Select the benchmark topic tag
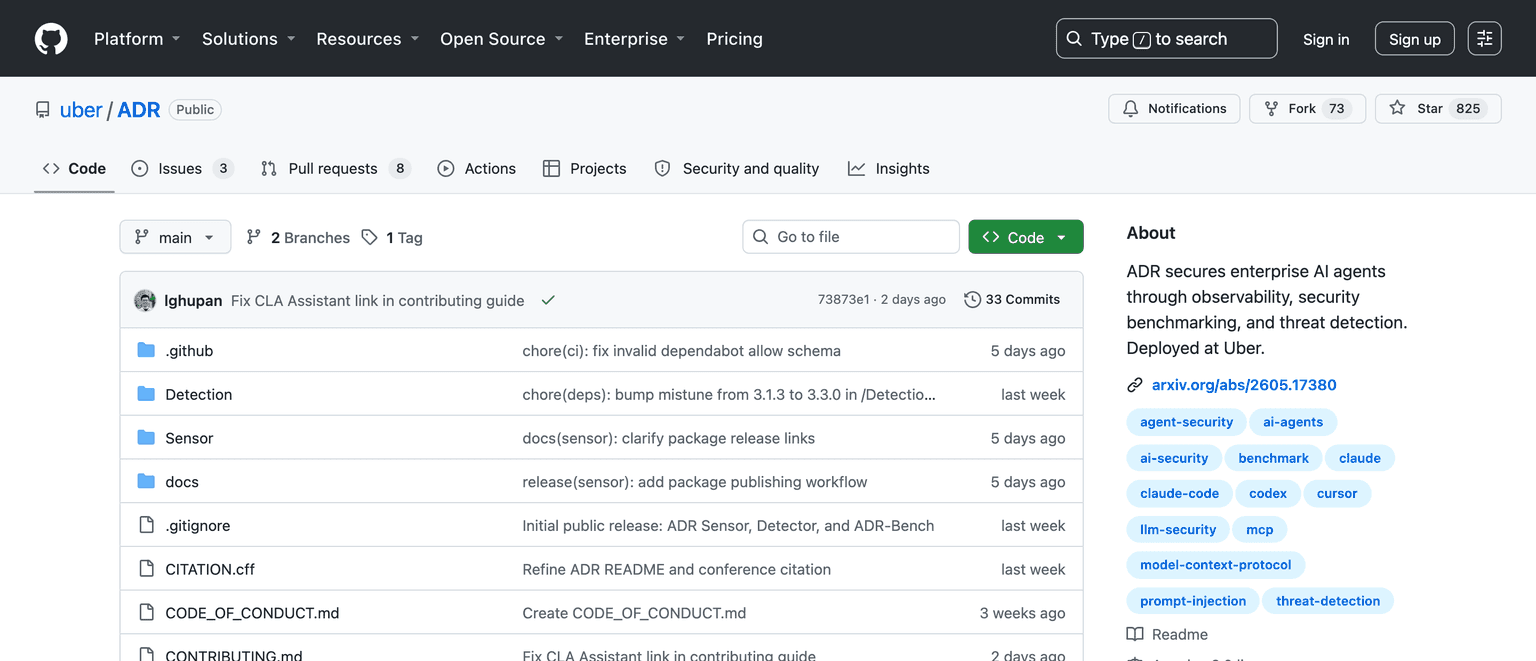Screen dimensions: 1536x661 [x=1273, y=458]
